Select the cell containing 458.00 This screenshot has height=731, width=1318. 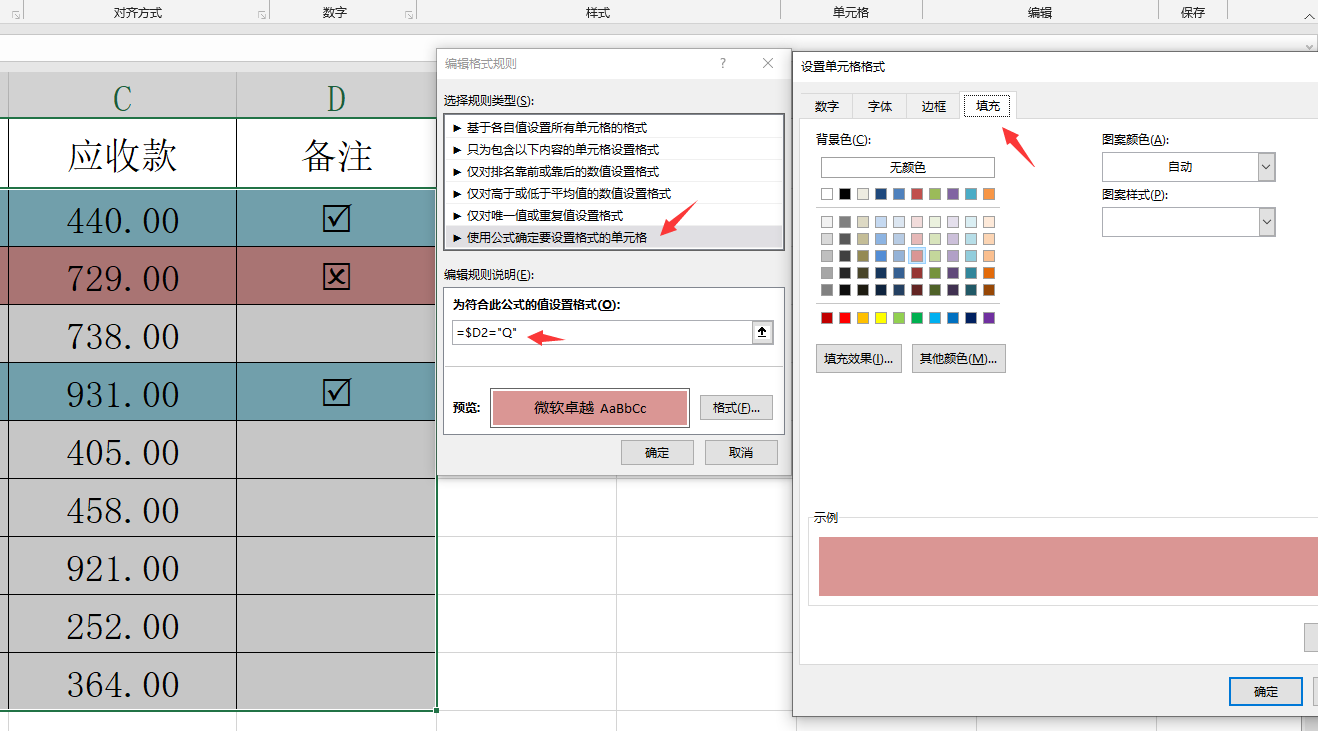tap(123, 509)
